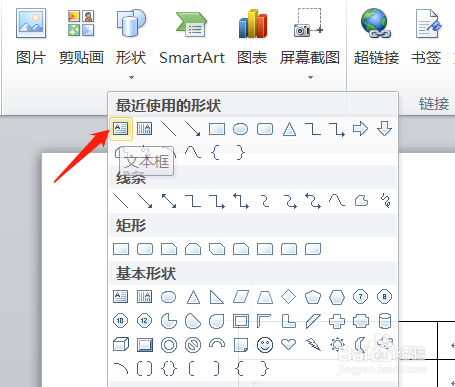Screen dimensions: 455x387
Task: Choose the oval in recently used shapes
Action: pyautogui.click(x=241, y=129)
